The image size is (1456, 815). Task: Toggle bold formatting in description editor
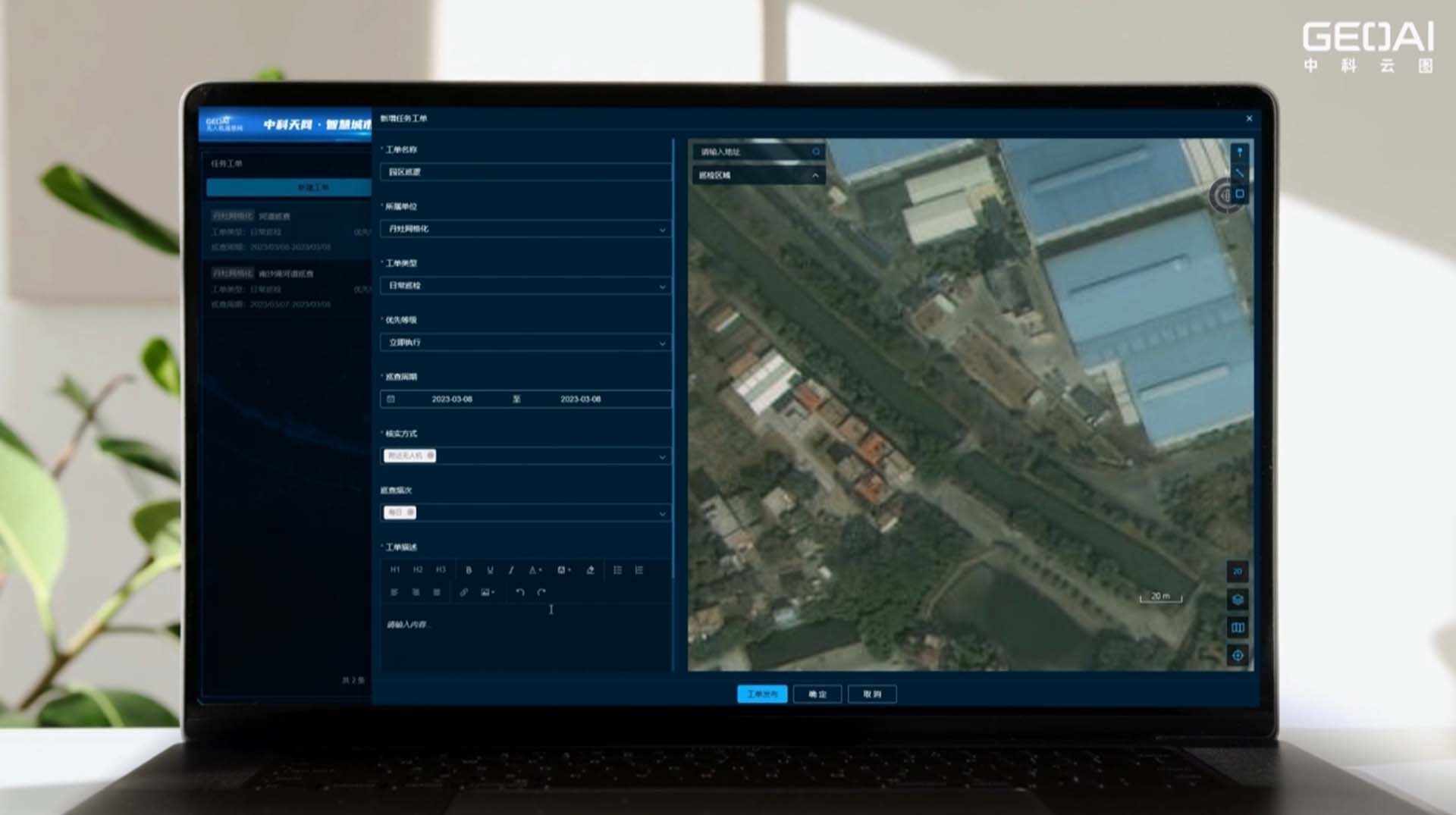[469, 570]
